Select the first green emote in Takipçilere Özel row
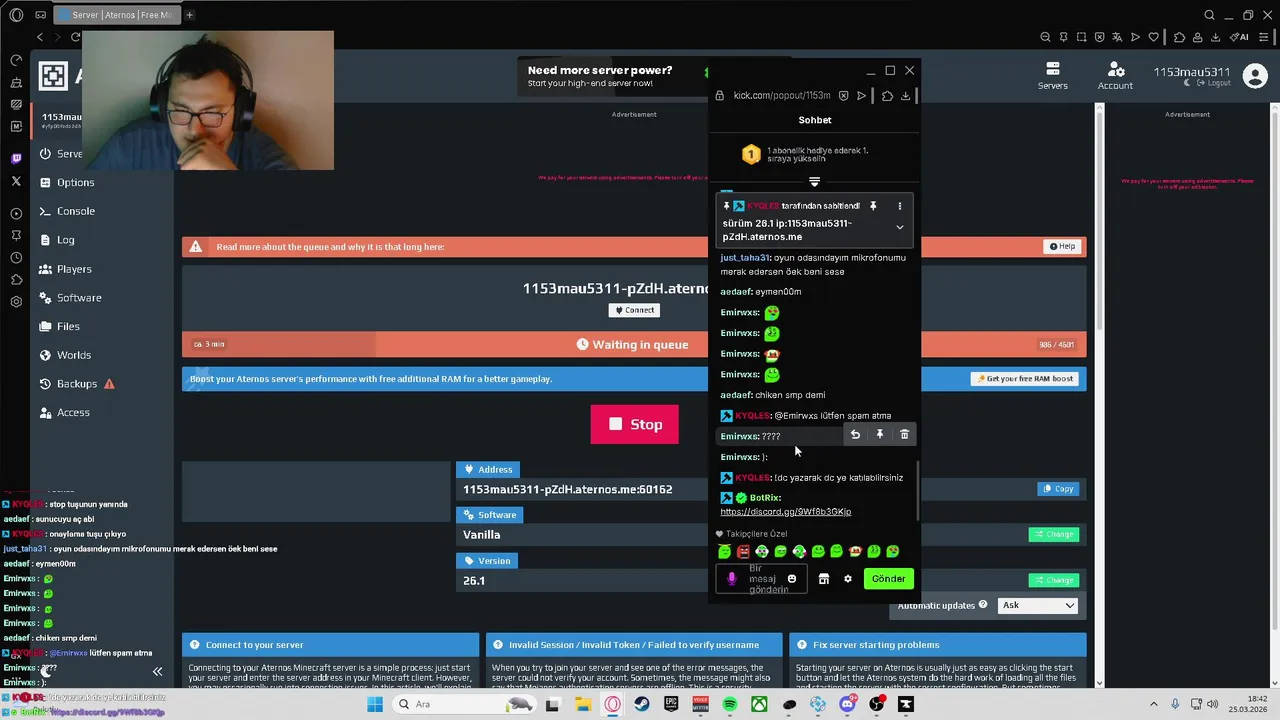The image size is (1280, 720). pos(724,552)
